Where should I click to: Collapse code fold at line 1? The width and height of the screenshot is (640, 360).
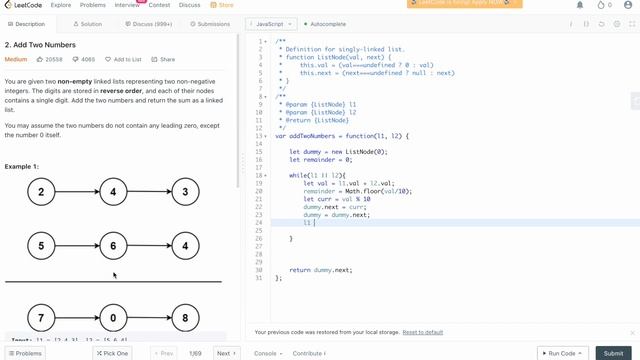point(266,42)
